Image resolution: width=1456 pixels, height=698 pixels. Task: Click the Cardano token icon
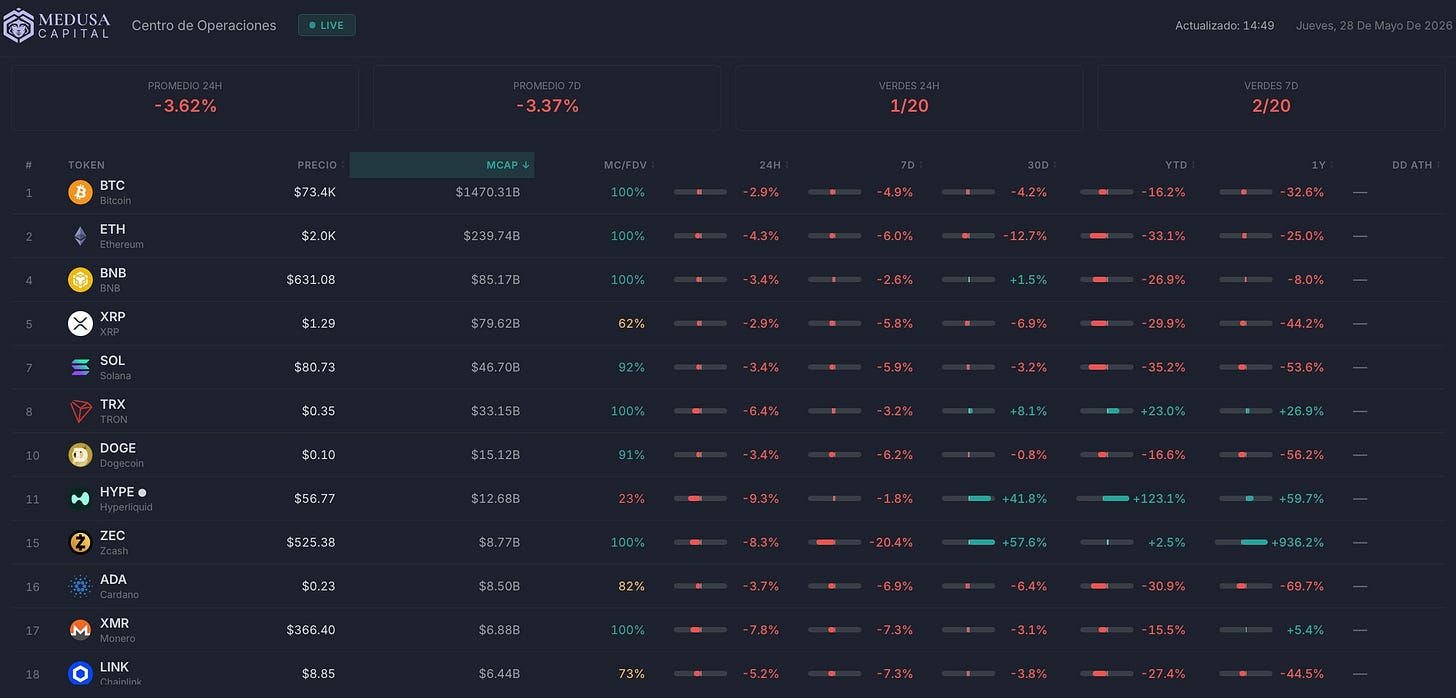point(80,586)
